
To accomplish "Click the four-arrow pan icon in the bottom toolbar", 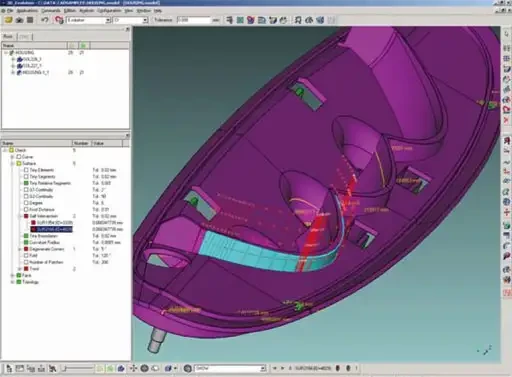I will [133, 368].
